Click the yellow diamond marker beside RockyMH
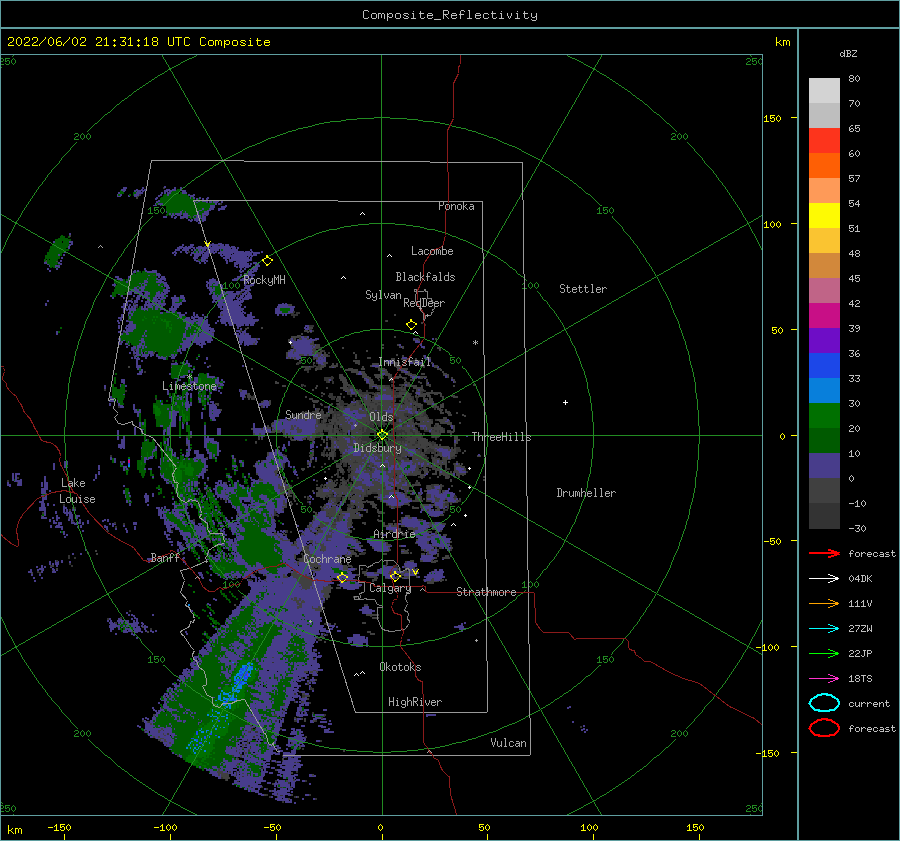 click(x=267, y=260)
